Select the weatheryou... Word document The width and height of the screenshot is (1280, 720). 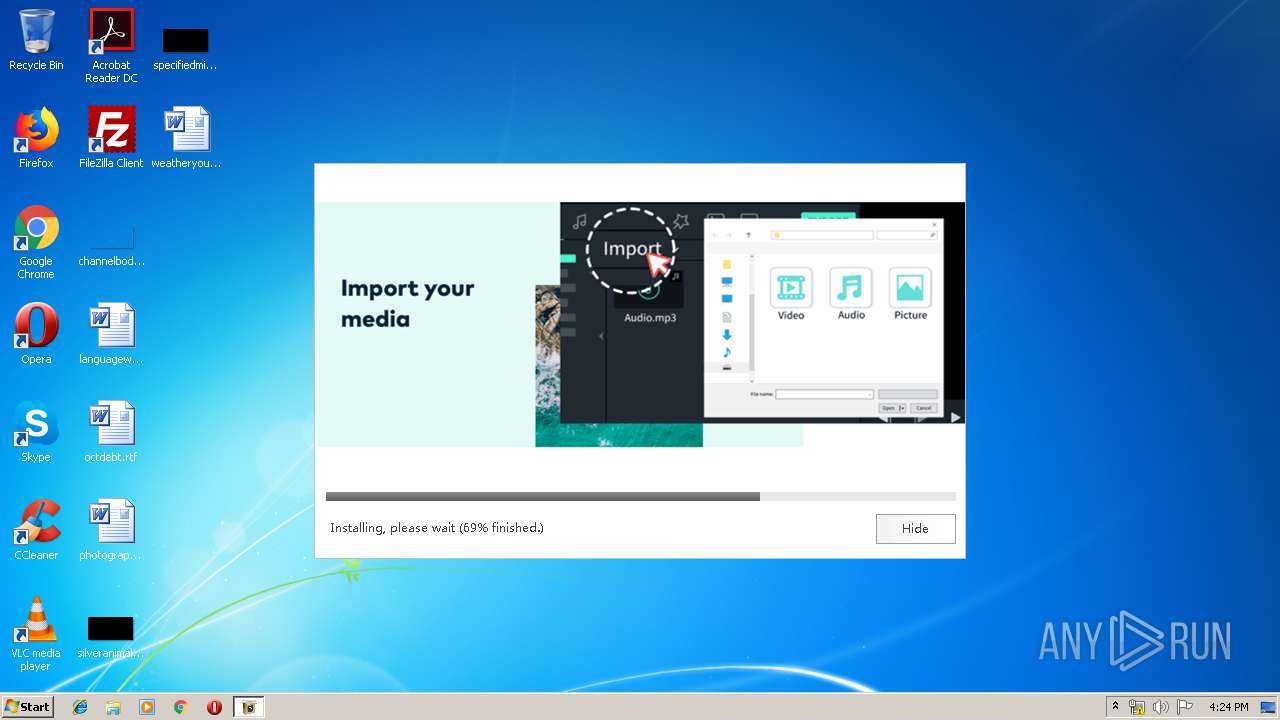(186, 138)
